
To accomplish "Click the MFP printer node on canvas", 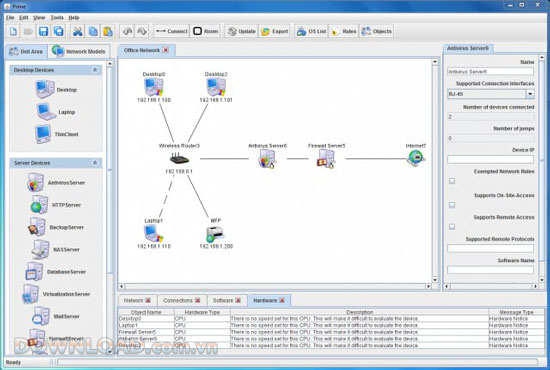I will (215, 234).
